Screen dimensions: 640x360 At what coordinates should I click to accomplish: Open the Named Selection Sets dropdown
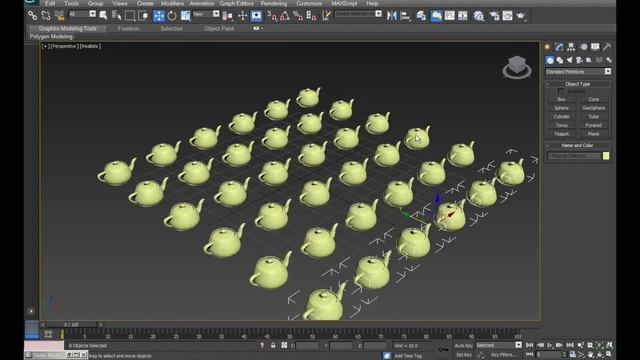358,14
